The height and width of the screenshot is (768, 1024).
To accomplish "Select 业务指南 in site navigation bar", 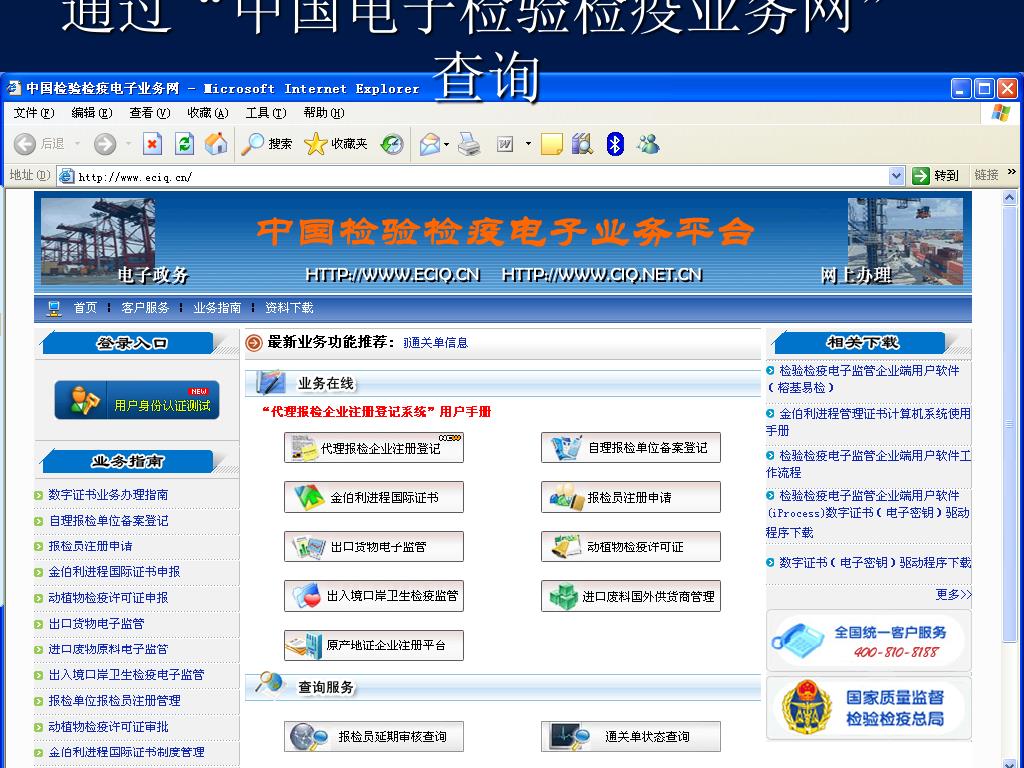I will point(217,308).
